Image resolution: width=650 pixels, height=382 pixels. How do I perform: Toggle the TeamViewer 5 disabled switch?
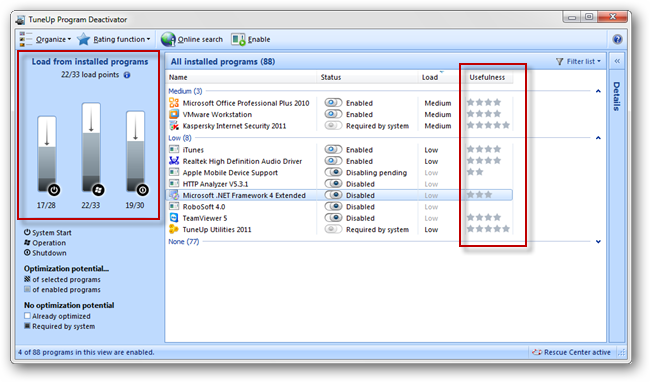click(333, 218)
